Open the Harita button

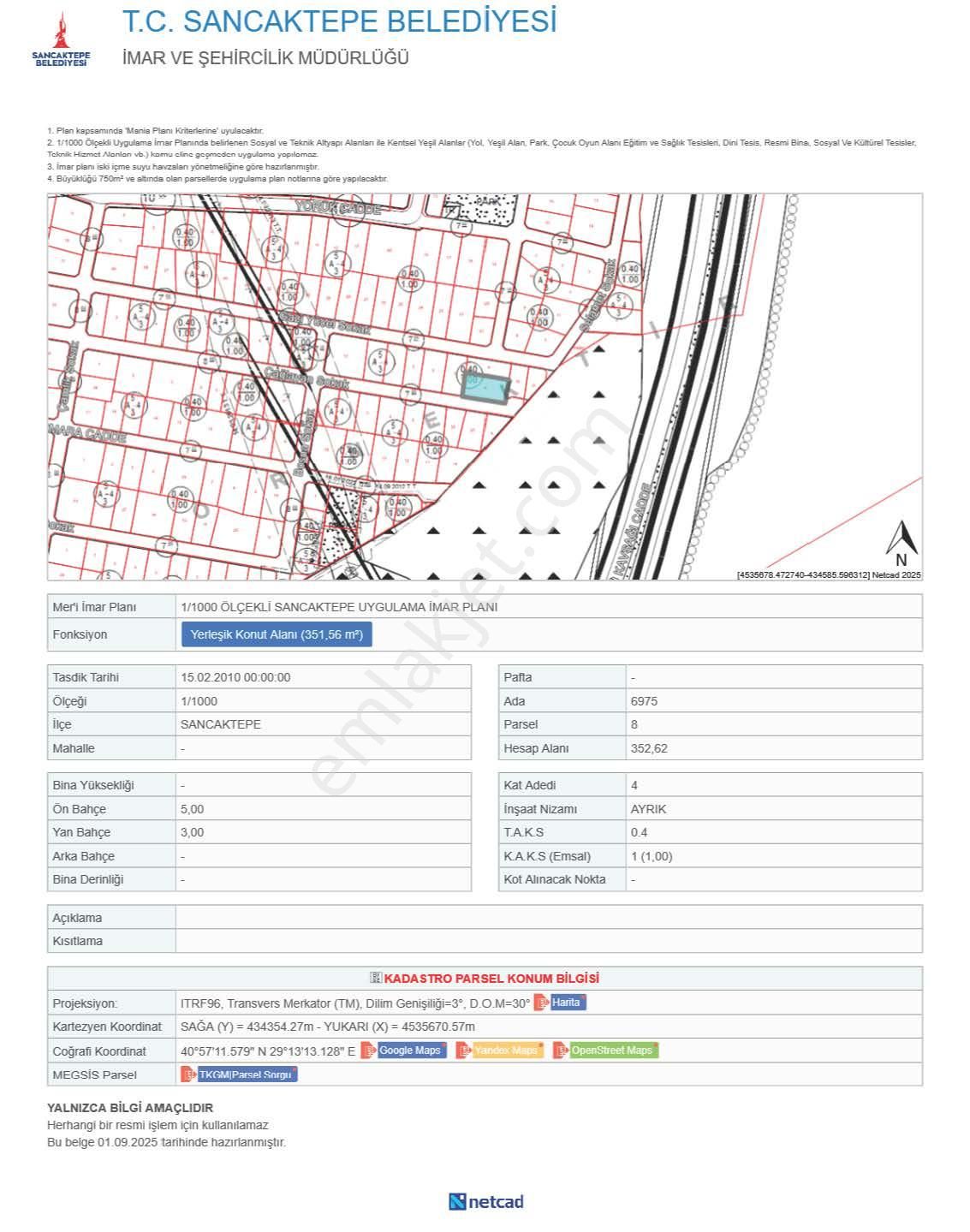568,1003
